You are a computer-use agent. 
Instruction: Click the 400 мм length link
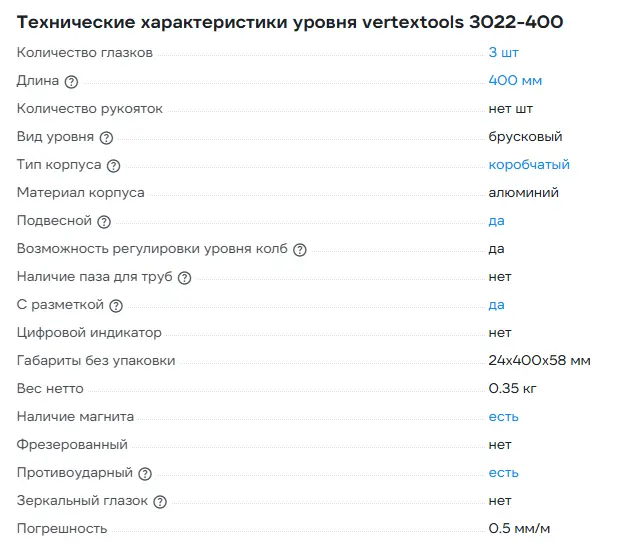(x=515, y=80)
